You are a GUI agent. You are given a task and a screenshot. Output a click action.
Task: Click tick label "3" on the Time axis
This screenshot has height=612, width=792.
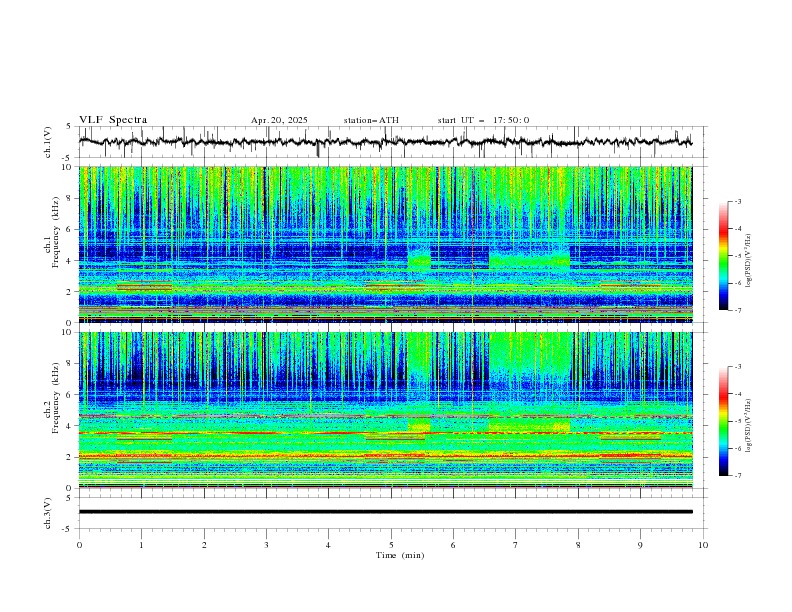pyautogui.click(x=266, y=545)
